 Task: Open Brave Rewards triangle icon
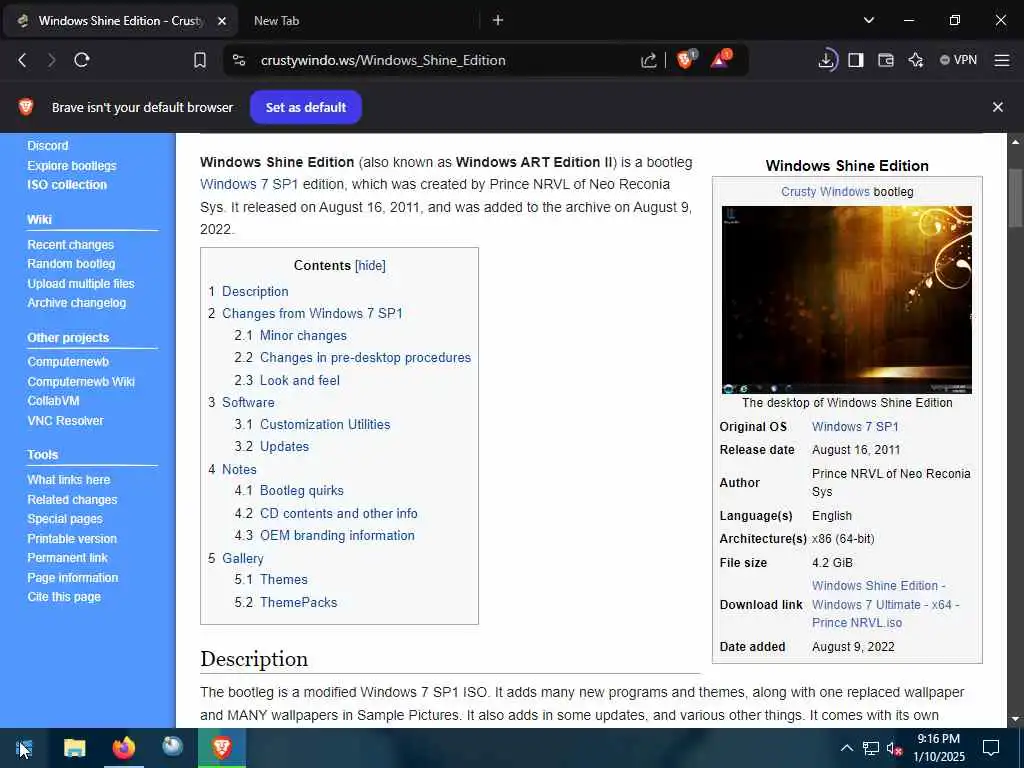[720, 59]
